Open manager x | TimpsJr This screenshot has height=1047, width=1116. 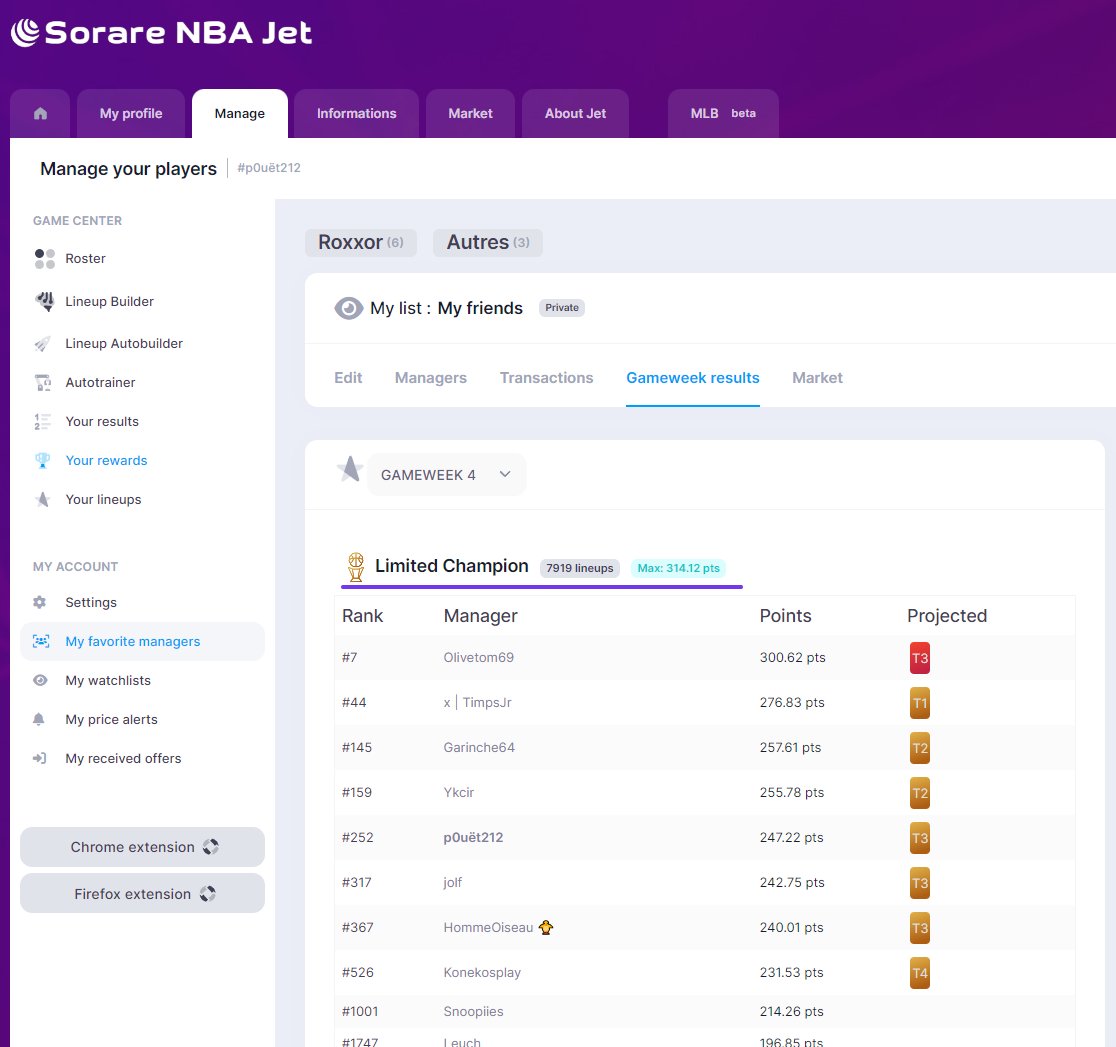tap(477, 703)
